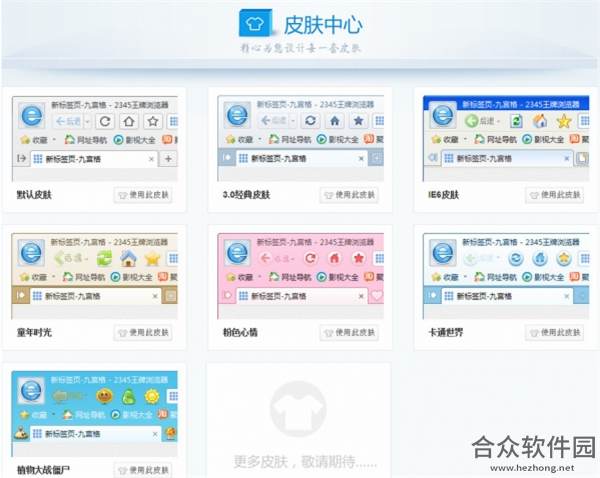Click the star circle icon in 卡通世界 preview
The image size is (600, 478).
coord(564,258)
